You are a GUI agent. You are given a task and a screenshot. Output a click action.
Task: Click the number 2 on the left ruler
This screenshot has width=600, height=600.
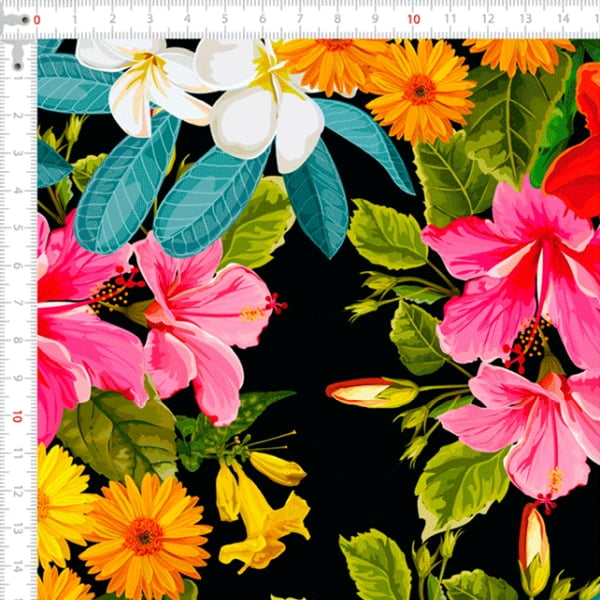[x=18, y=116]
